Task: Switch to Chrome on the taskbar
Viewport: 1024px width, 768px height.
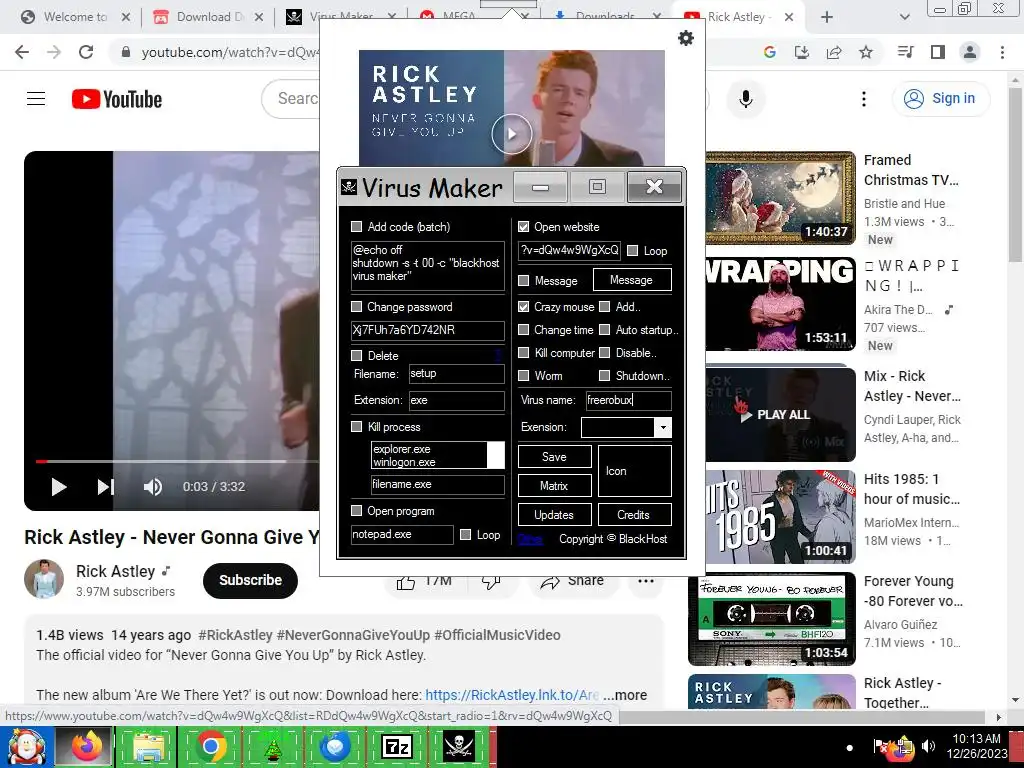Action: [x=210, y=747]
